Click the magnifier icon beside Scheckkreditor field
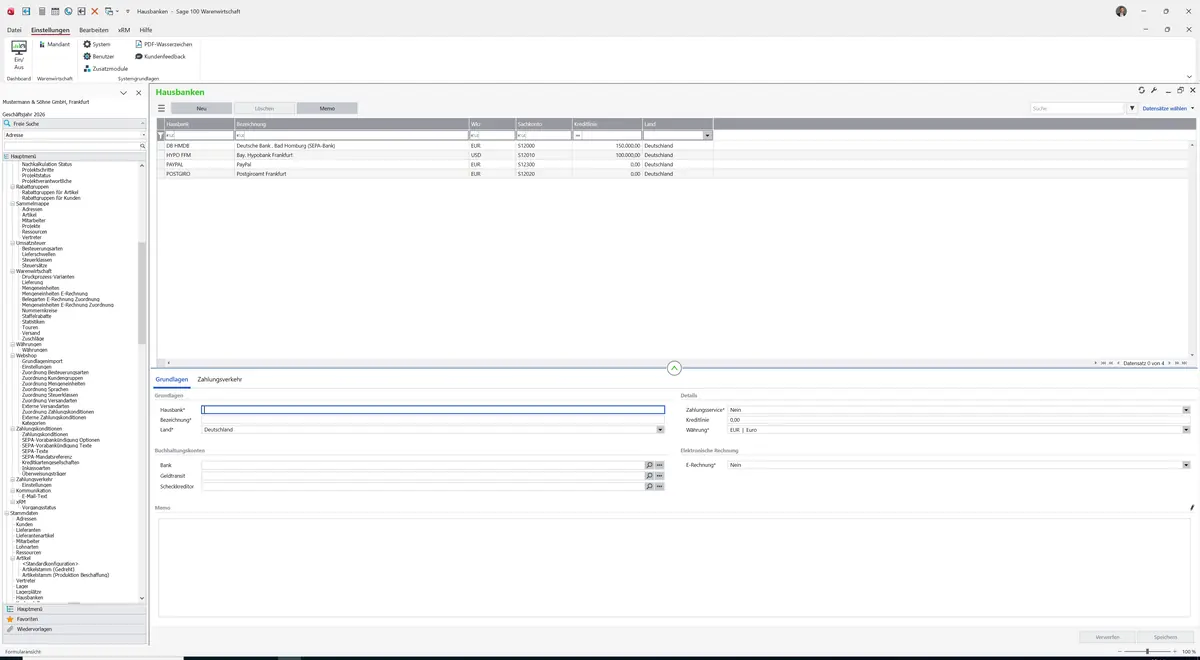1200x660 pixels. 649,487
